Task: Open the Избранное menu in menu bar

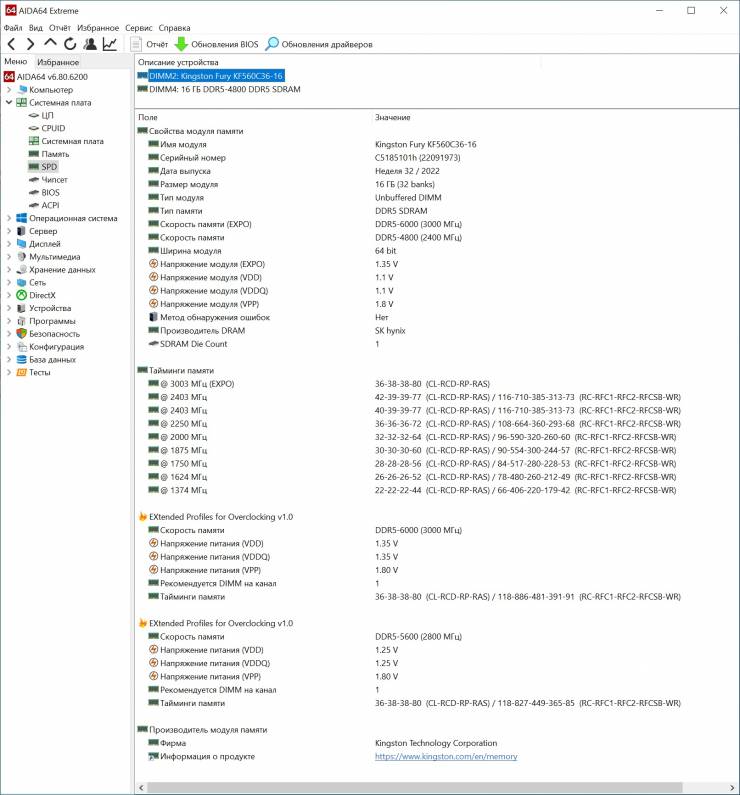Action: point(98,28)
